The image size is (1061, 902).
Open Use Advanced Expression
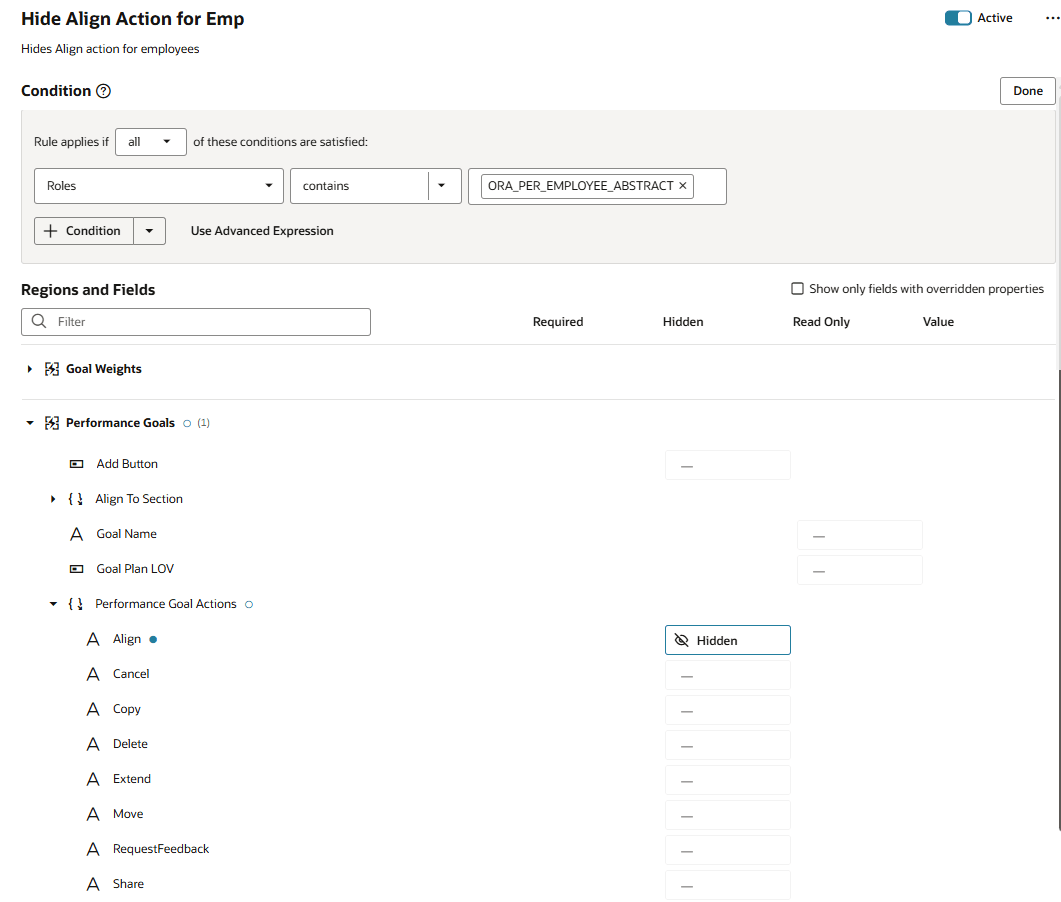(x=261, y=230)
